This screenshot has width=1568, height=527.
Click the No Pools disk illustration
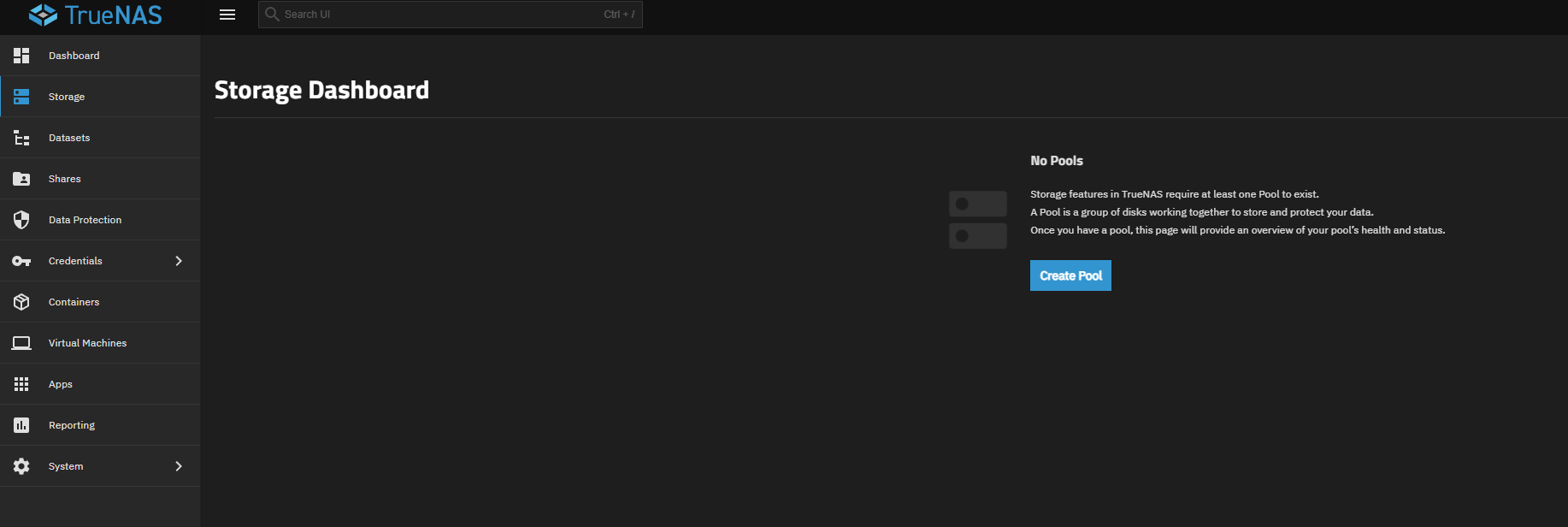pyautogui.click(x=977, y=220)
